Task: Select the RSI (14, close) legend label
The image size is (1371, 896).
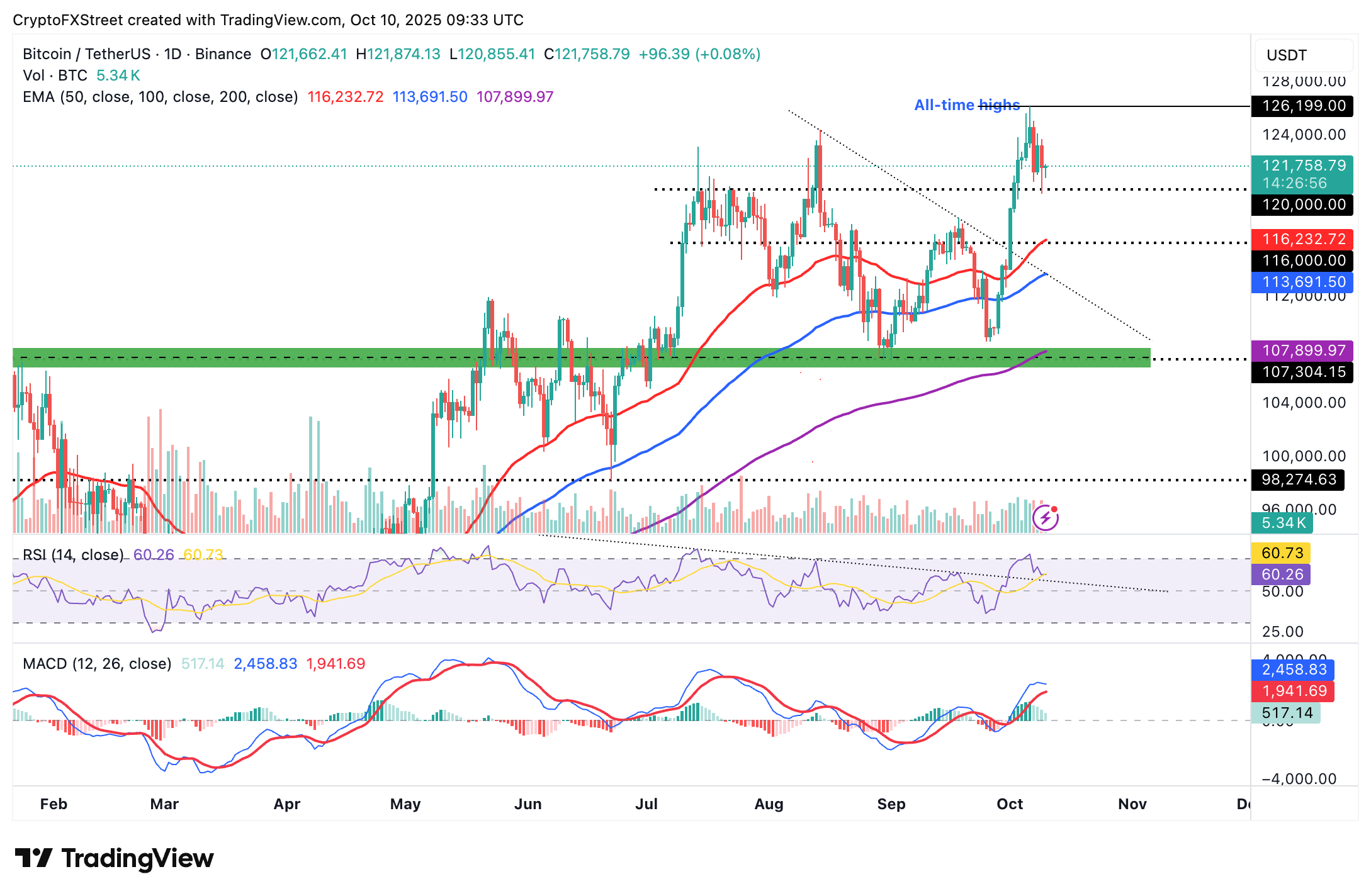Action: [x=73, y=554]
